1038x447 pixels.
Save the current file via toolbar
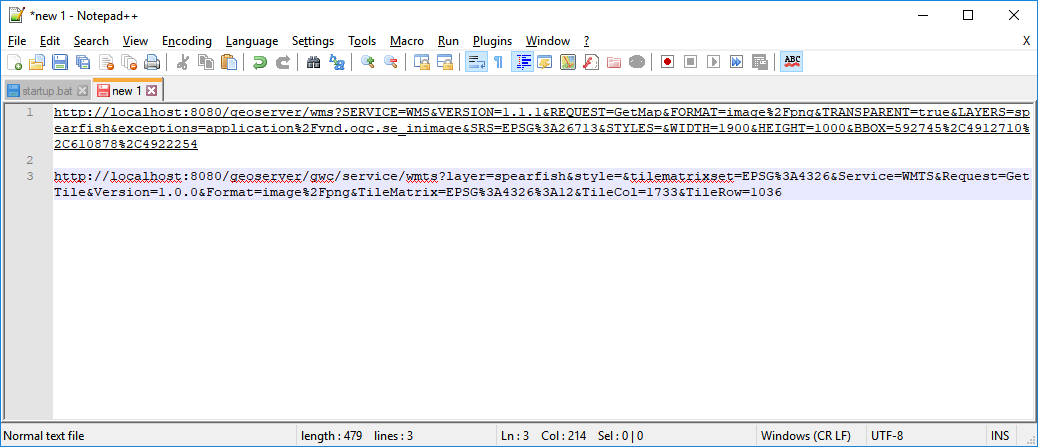(x=60, y=62)
